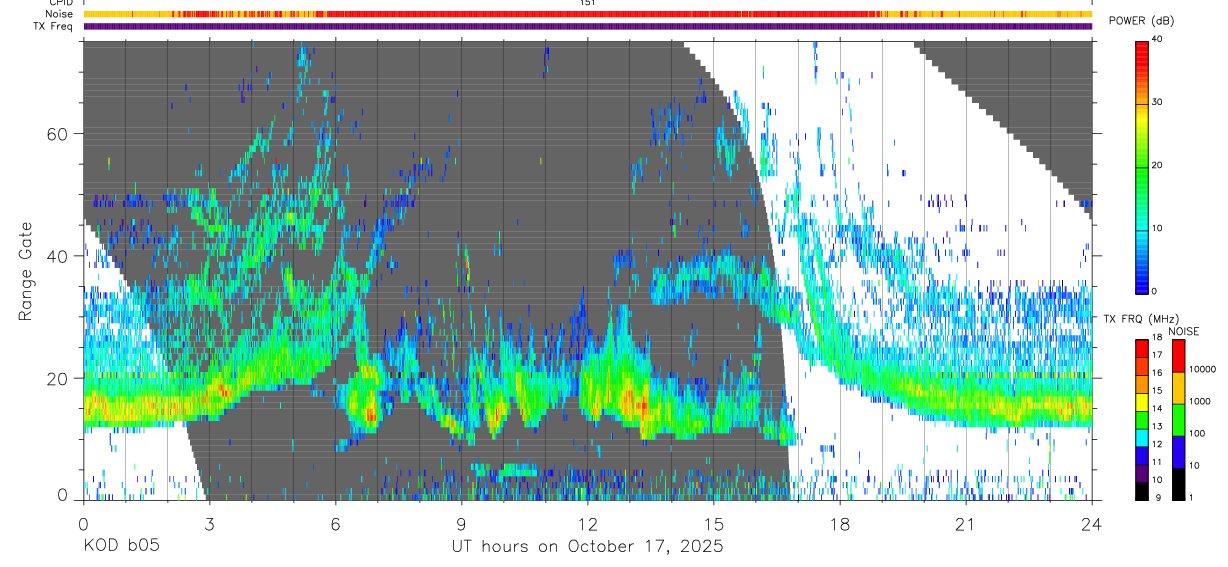Viewport: 1228px width, 567px height.
Task: Click the '13' label on TX FRQ scale
Action: tap(1157, 427)
